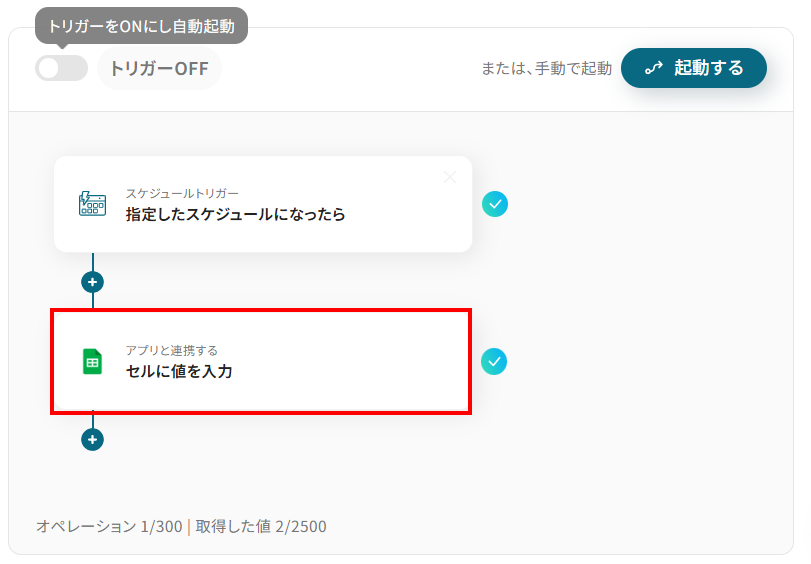Open the 指定したスケジュールになったら step
The image size is (811, 564).
point(236,214)
